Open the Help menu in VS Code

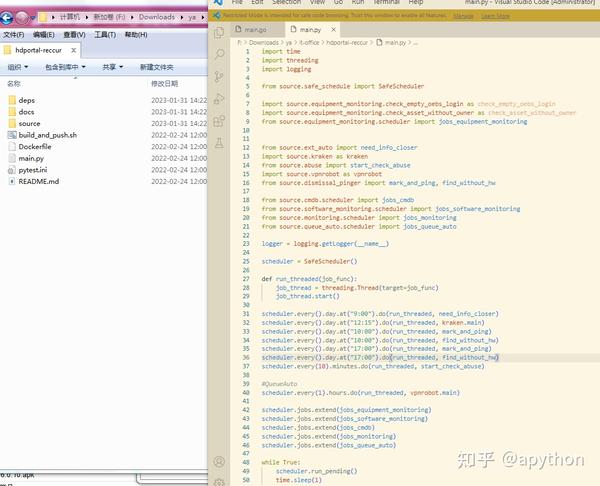[x=416, y=2]
